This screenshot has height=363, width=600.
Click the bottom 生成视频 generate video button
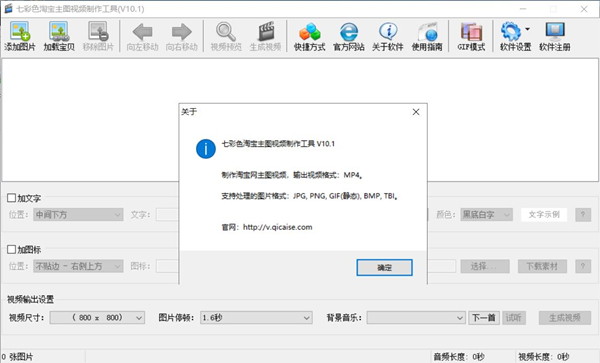pos(565,317)
